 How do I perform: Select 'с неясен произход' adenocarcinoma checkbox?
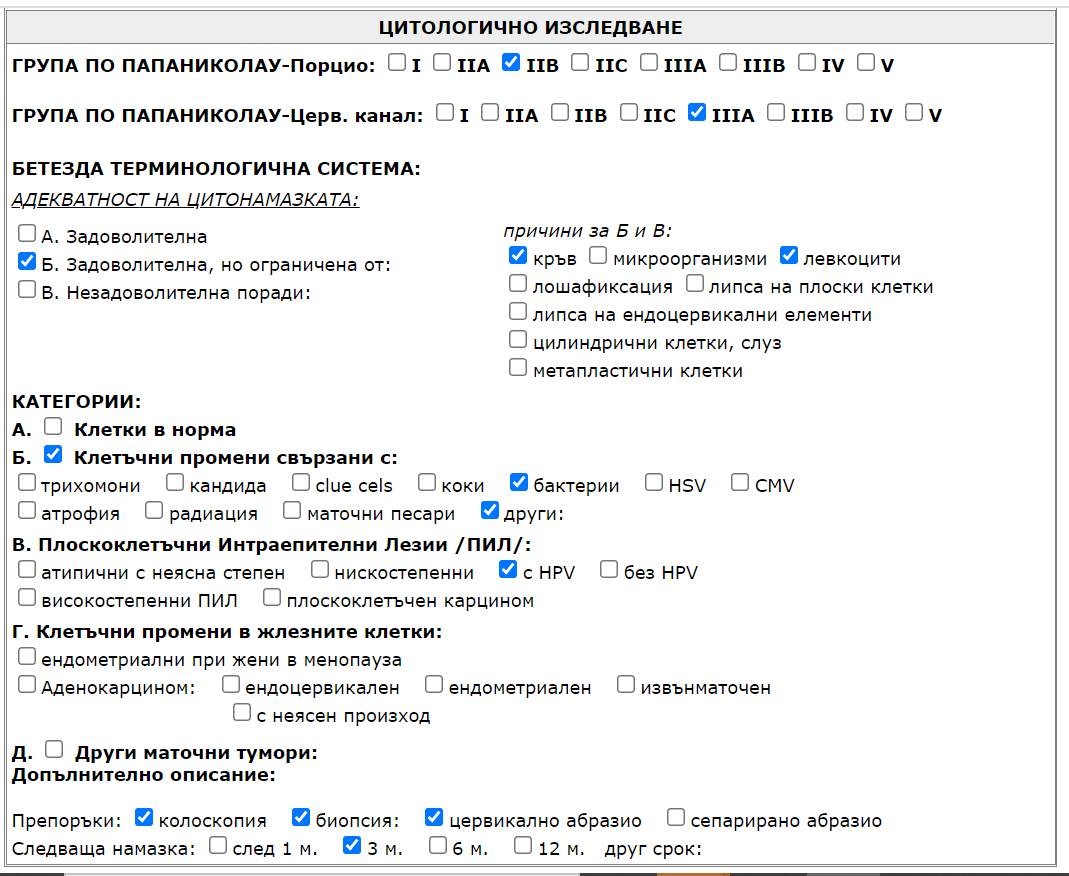[241, 713]
